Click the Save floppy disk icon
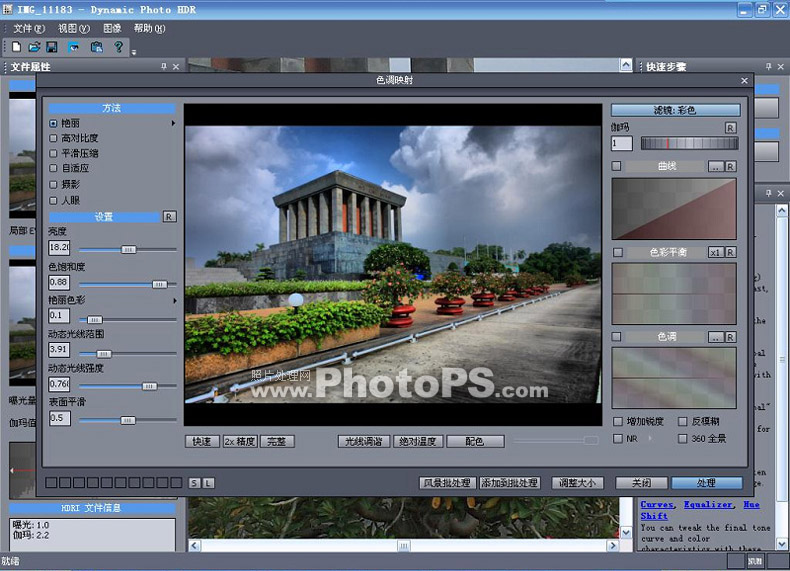Image resolution: width=790 pixels, height=571 pixels. (x=52, y=47)
